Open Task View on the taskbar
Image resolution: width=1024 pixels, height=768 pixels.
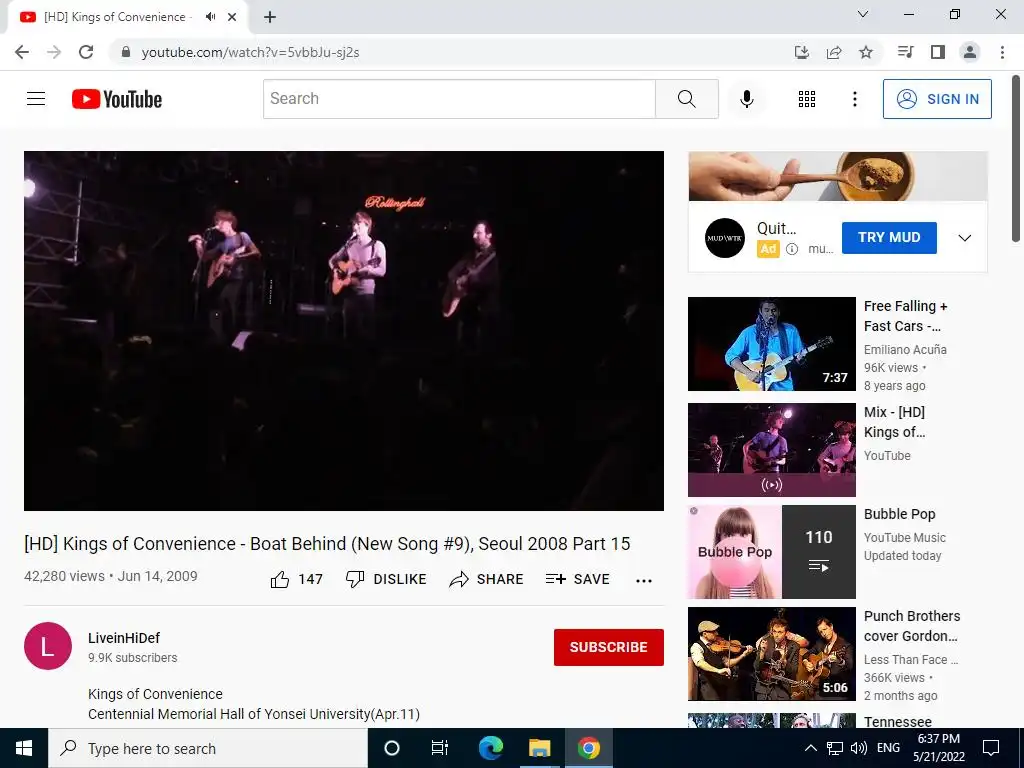pyautogui.click(x=440, y=748)
